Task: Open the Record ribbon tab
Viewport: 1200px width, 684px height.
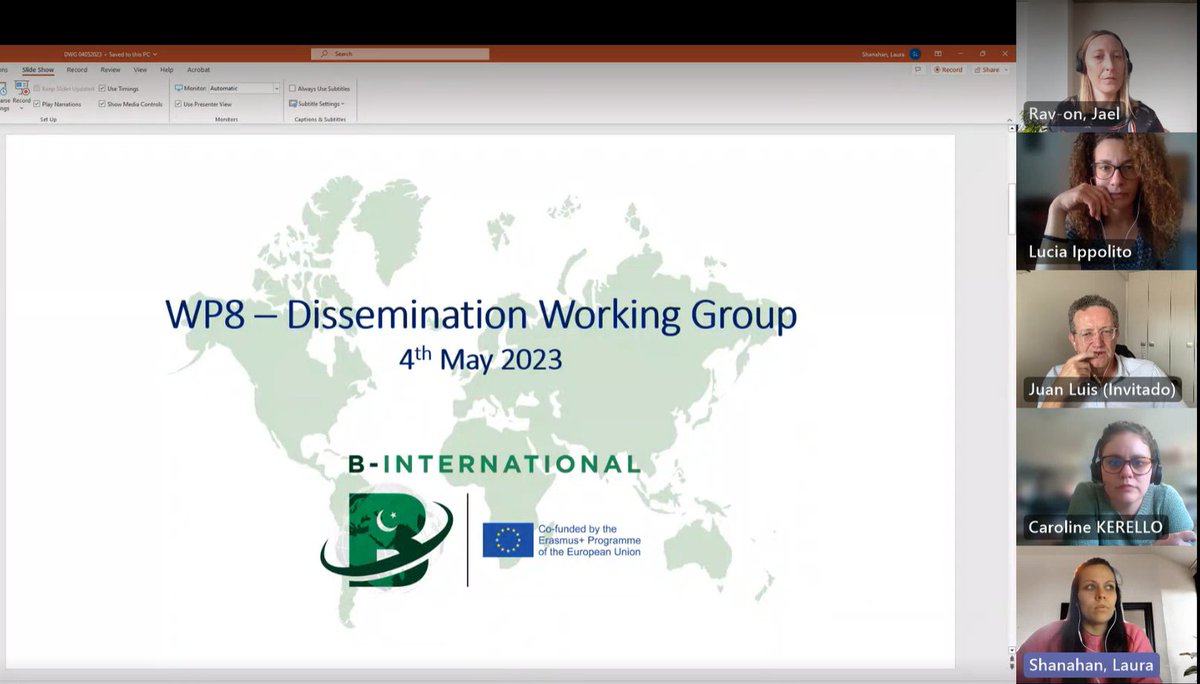Action: (77, 70)
